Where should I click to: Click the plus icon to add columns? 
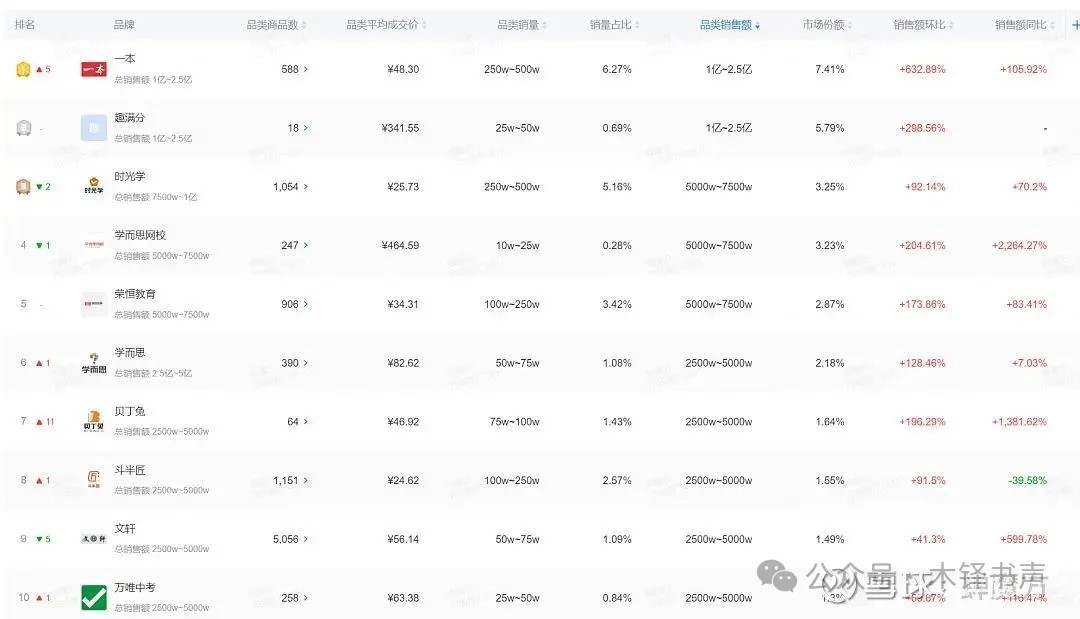click(x=1075, y=25)
